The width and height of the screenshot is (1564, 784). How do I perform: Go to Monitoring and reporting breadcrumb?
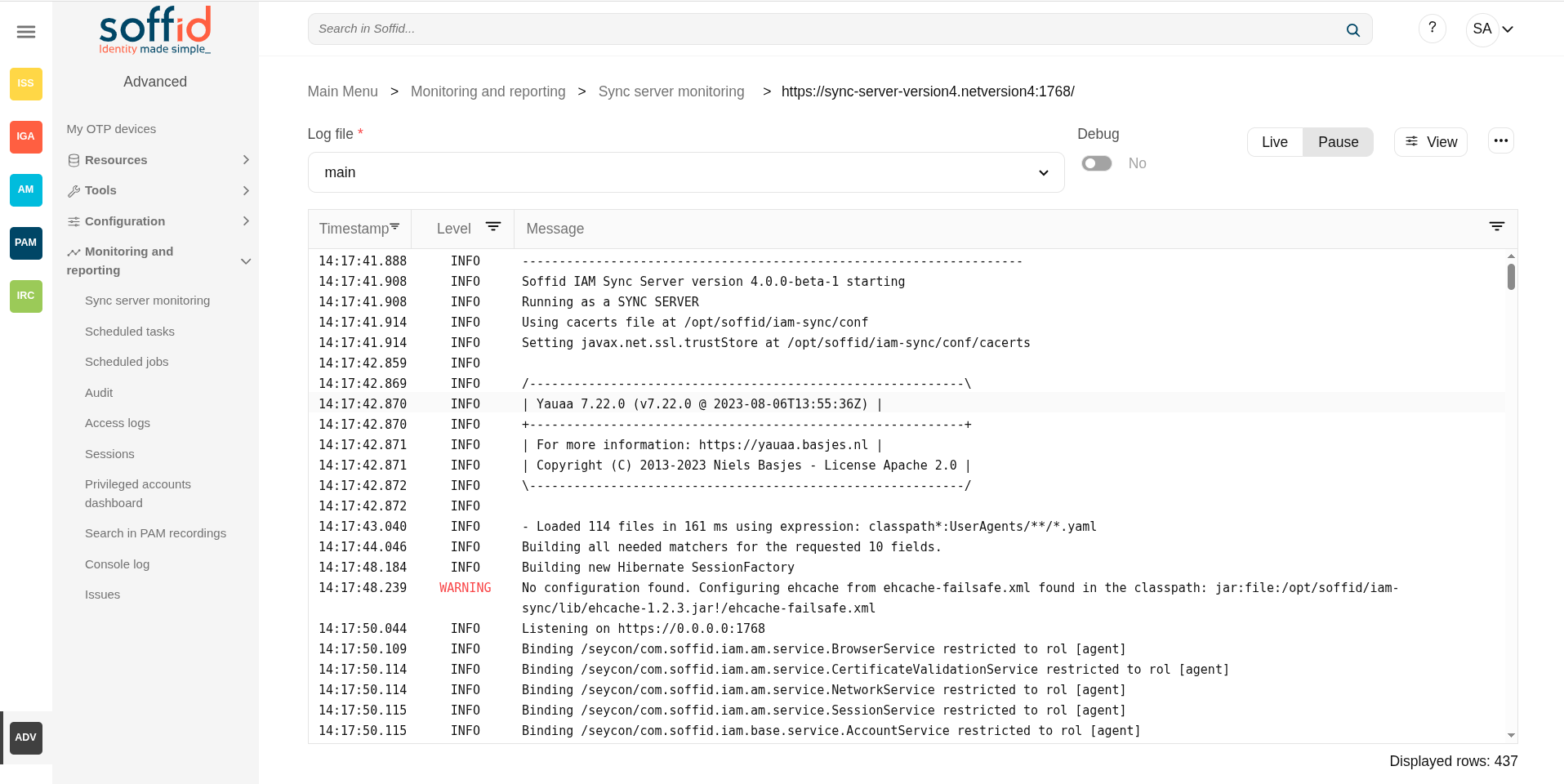pyautogui.click(x=488, y=91)
